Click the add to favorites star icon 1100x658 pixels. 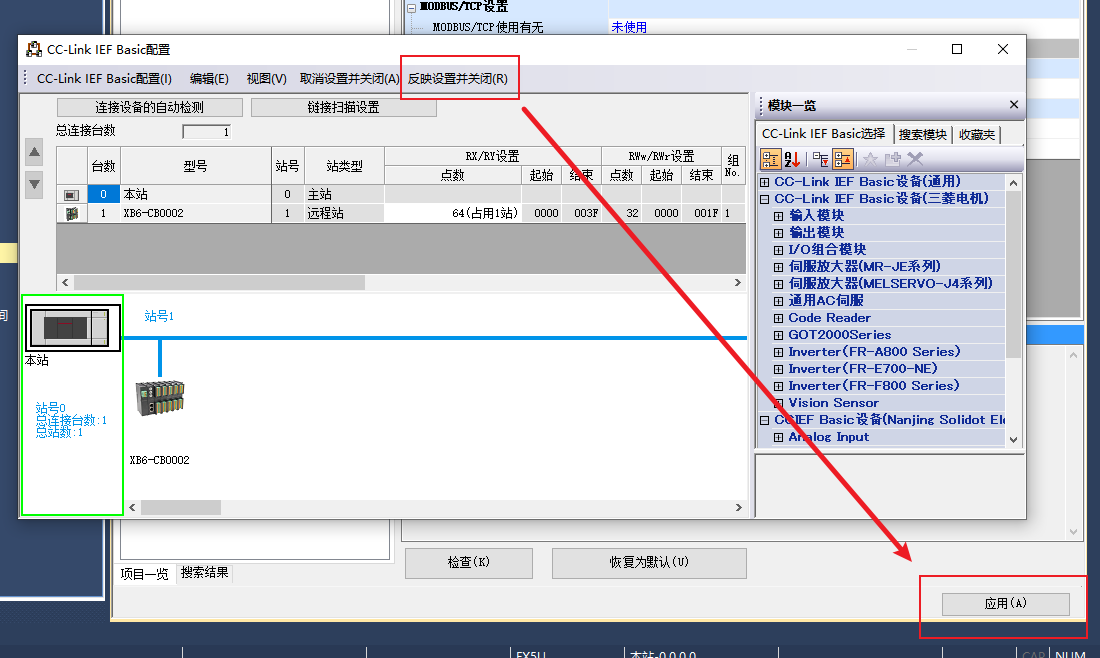870,159
